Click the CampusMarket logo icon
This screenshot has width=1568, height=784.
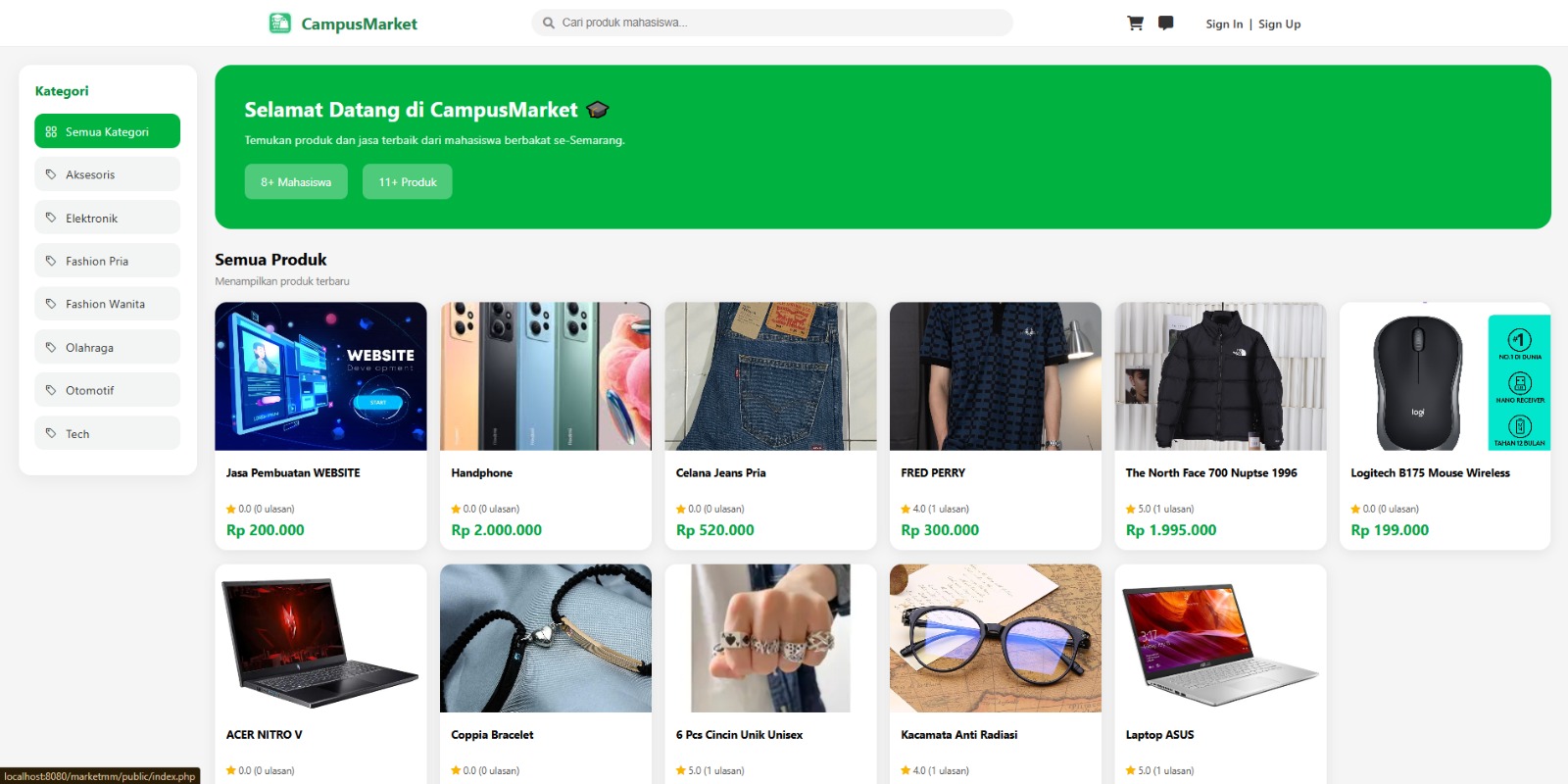[x=280, y=24]
